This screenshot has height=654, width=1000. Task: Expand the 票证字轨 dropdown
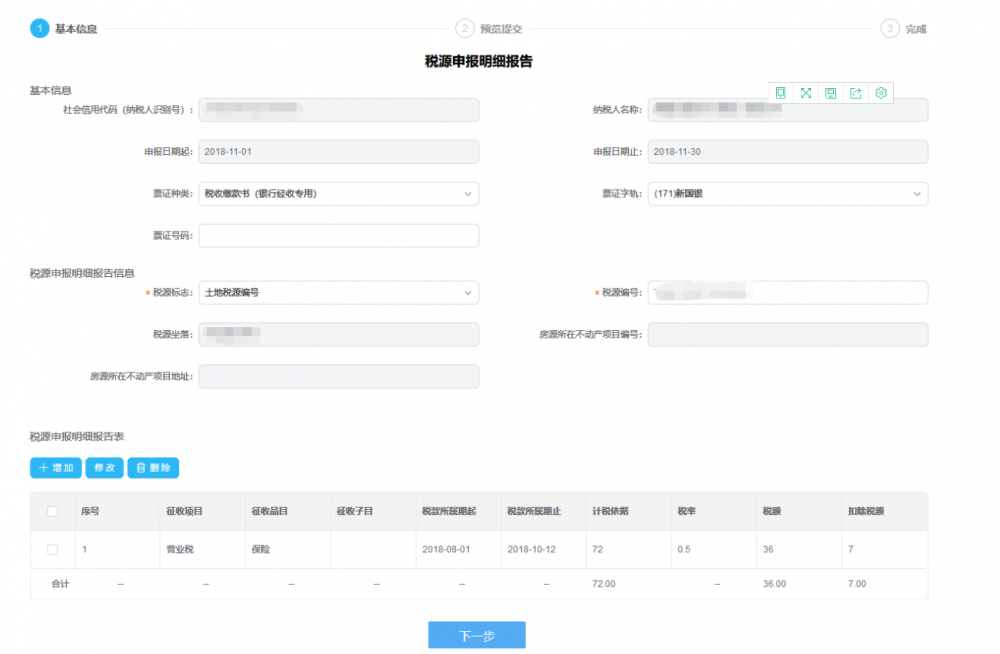(787, 194)
